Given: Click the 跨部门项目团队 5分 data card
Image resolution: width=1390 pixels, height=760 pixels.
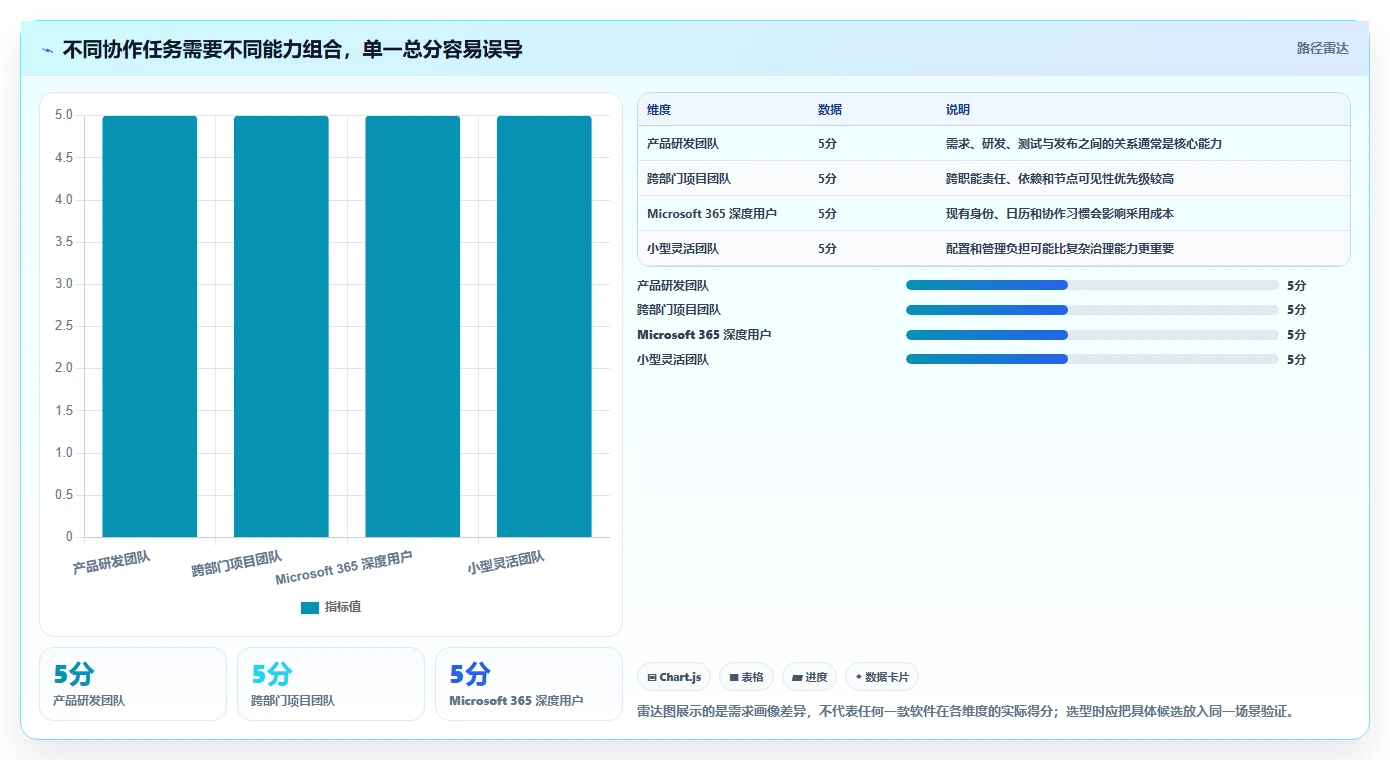Looking at the screenshot, I should (331, 684).
